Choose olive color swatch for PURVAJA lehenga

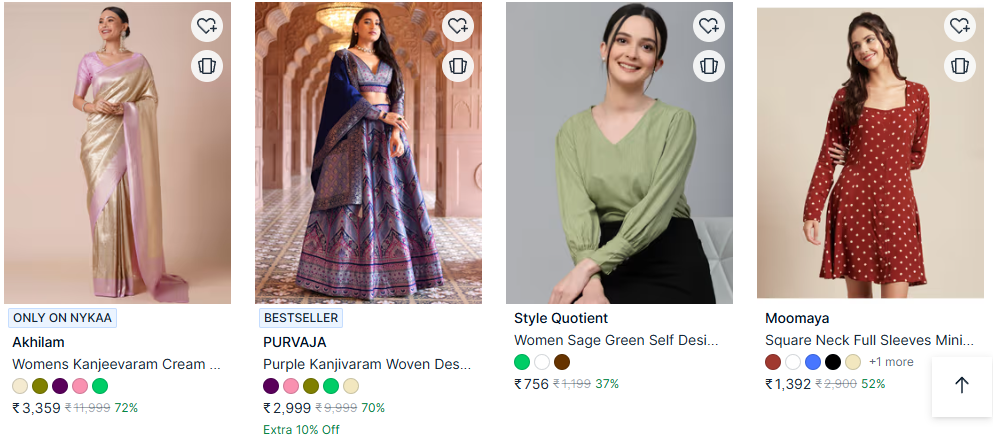pos(311,386)
